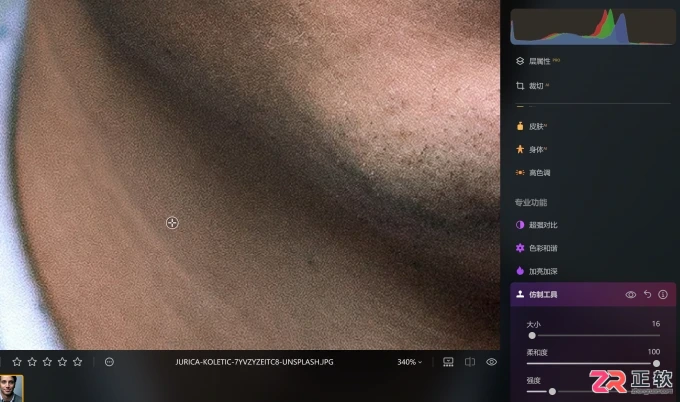Click the 专业功能 section heading
This screenshot has height=402, width=680.
(531, 202)
